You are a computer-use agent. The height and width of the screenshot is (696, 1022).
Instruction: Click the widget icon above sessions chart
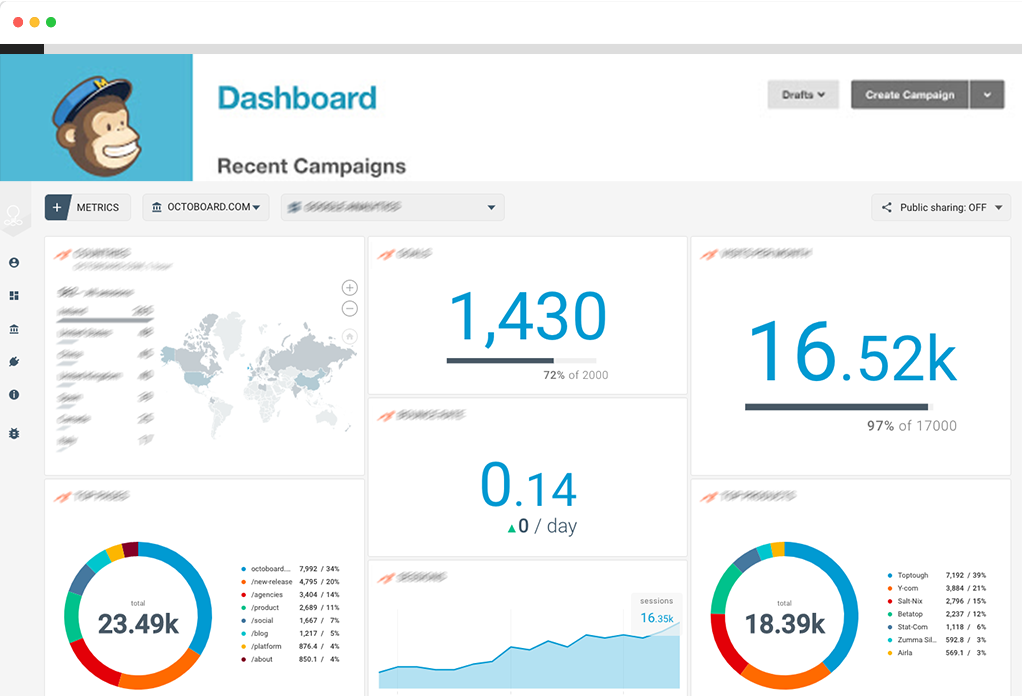click(387, 578)
